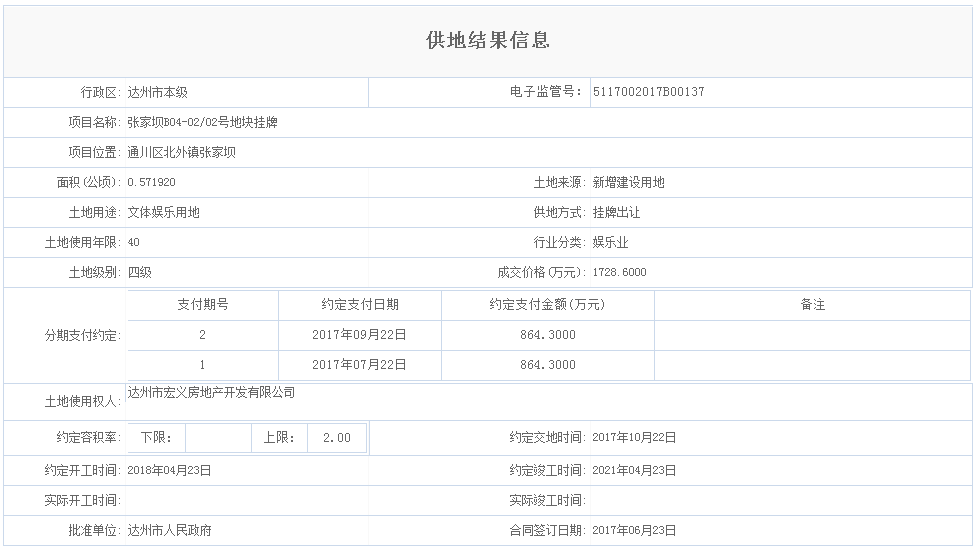
Task: Click the 约定交地时间 label
Action: point(548,437)
